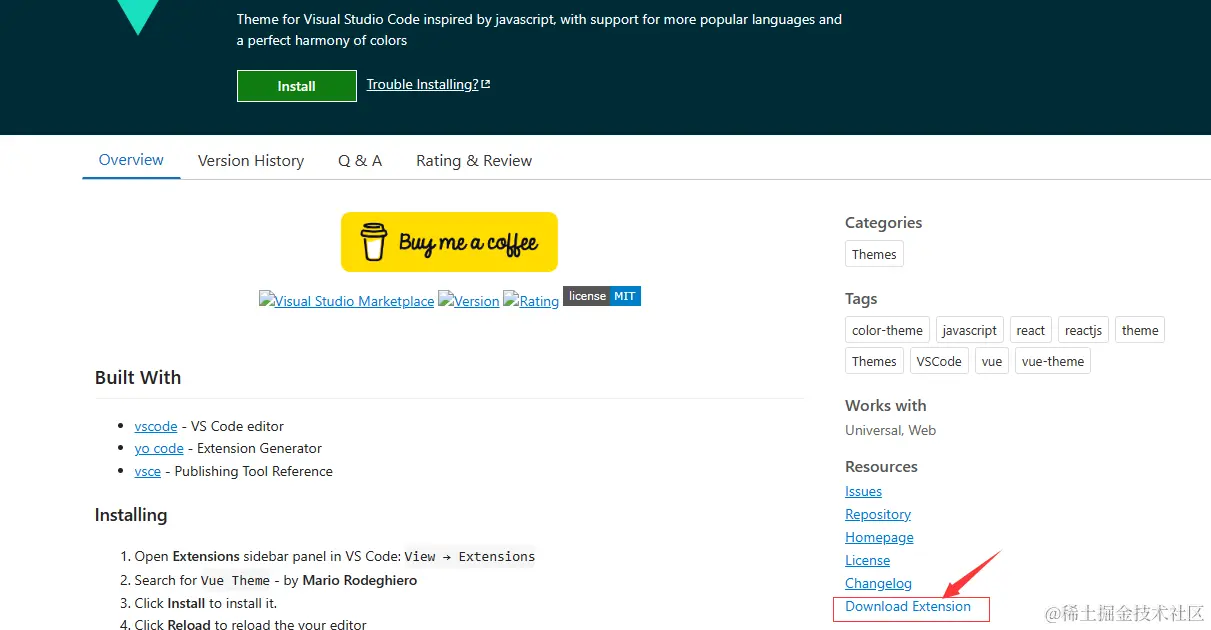Click the Rating badge link

pos(531,301)
